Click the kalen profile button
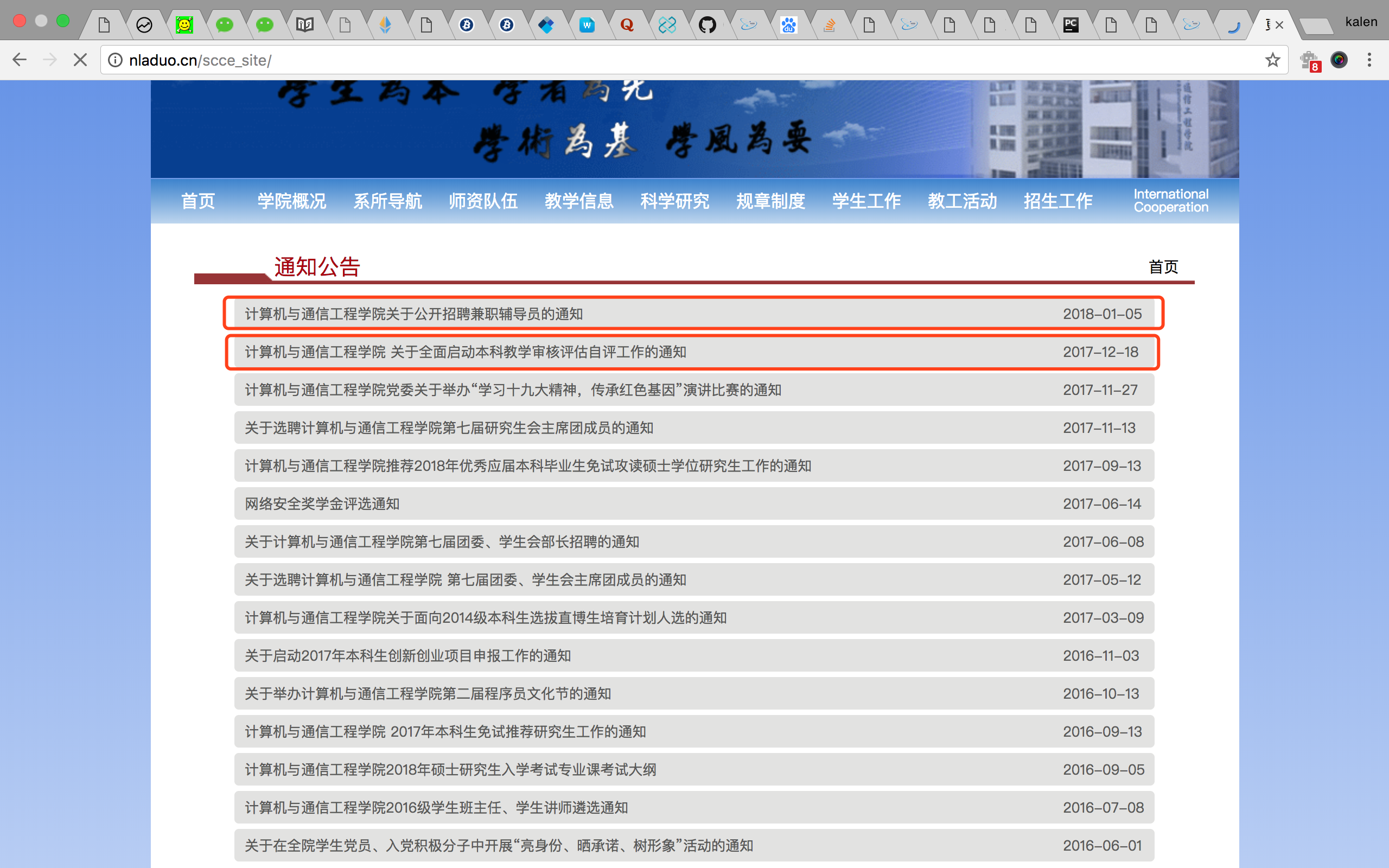 (1360, 22)
